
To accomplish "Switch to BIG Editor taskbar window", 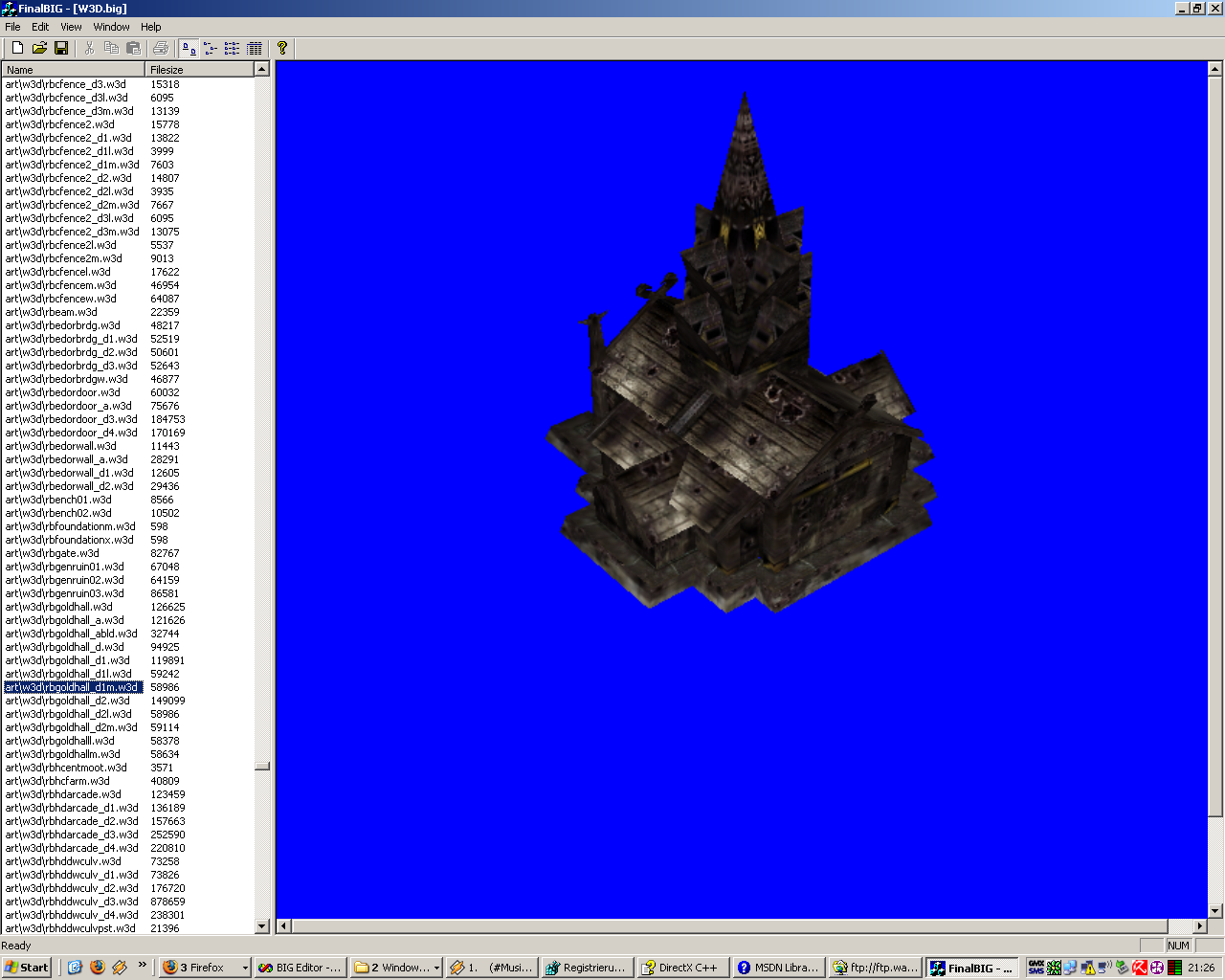I will pyautogui.click(x=299, y=968).
